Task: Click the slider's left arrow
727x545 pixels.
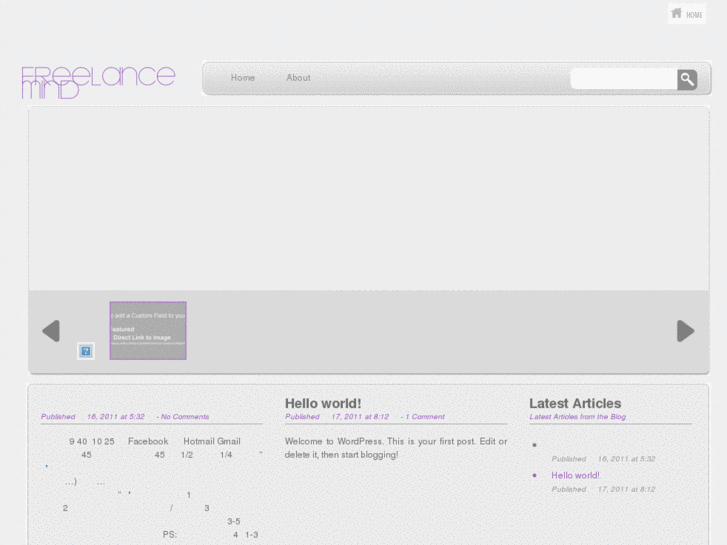Action: click(x=51, y=331)
